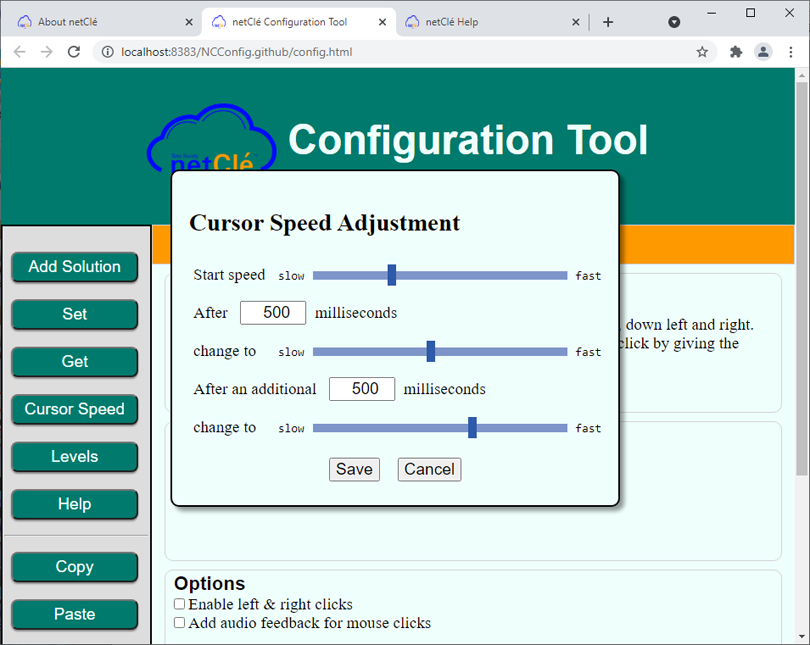The height and width of the screenshot is (645, 810).
Task: View site information icon in address bar
Action: (107, 52)
